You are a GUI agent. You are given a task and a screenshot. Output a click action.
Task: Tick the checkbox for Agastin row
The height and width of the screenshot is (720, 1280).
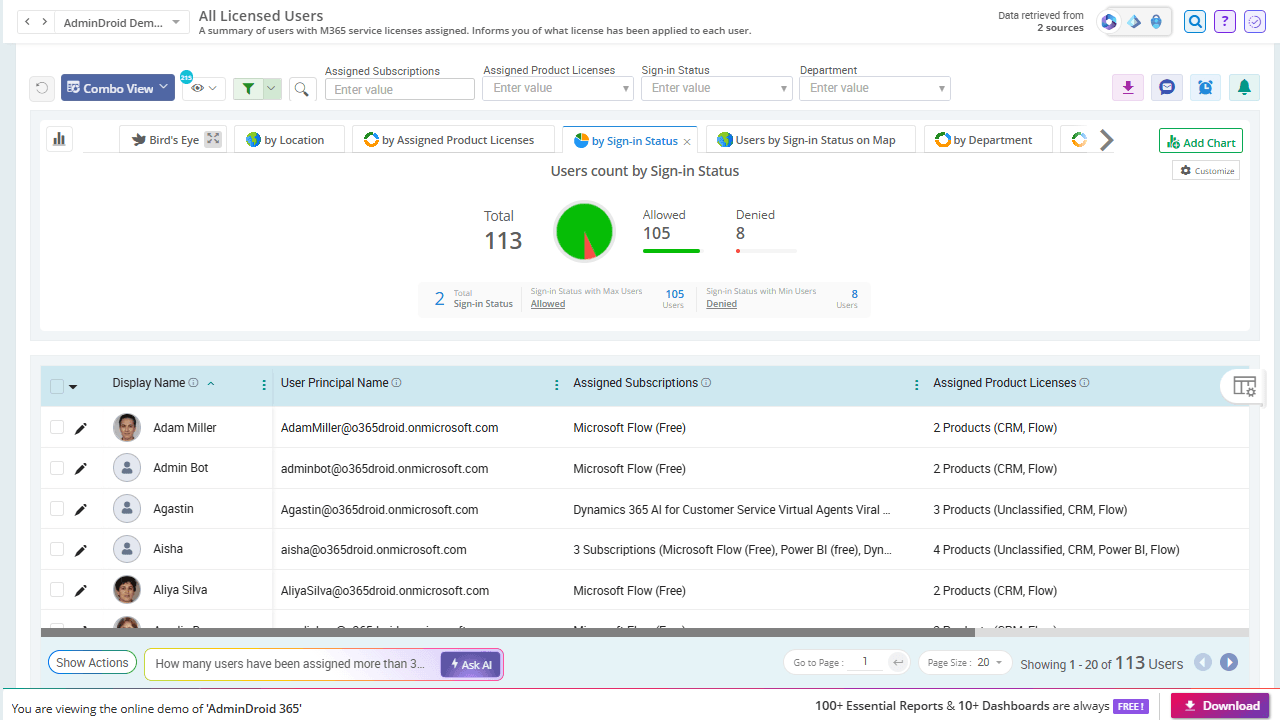tap(57, 508)
